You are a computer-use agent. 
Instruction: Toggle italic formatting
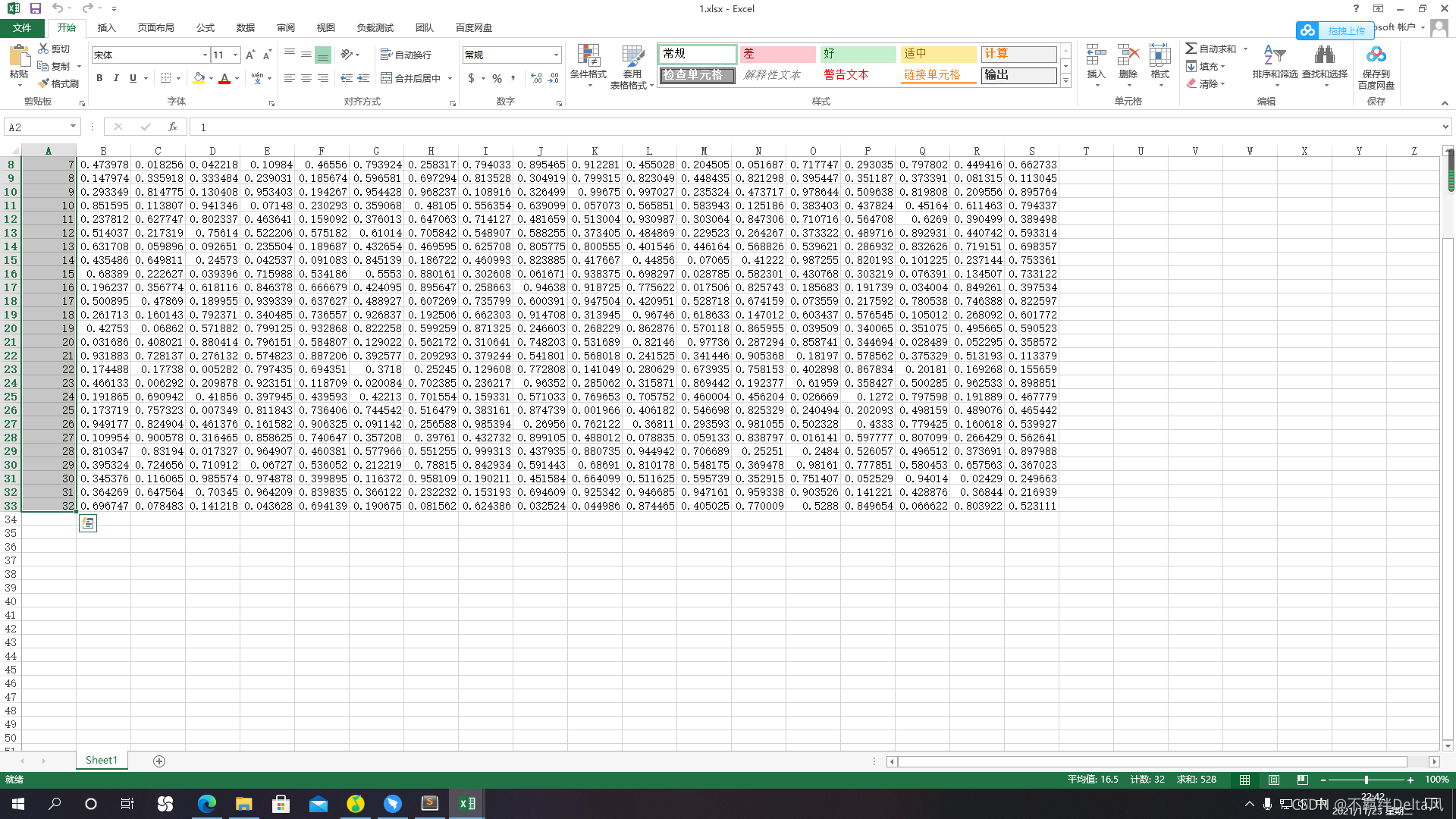pos(116,78)
